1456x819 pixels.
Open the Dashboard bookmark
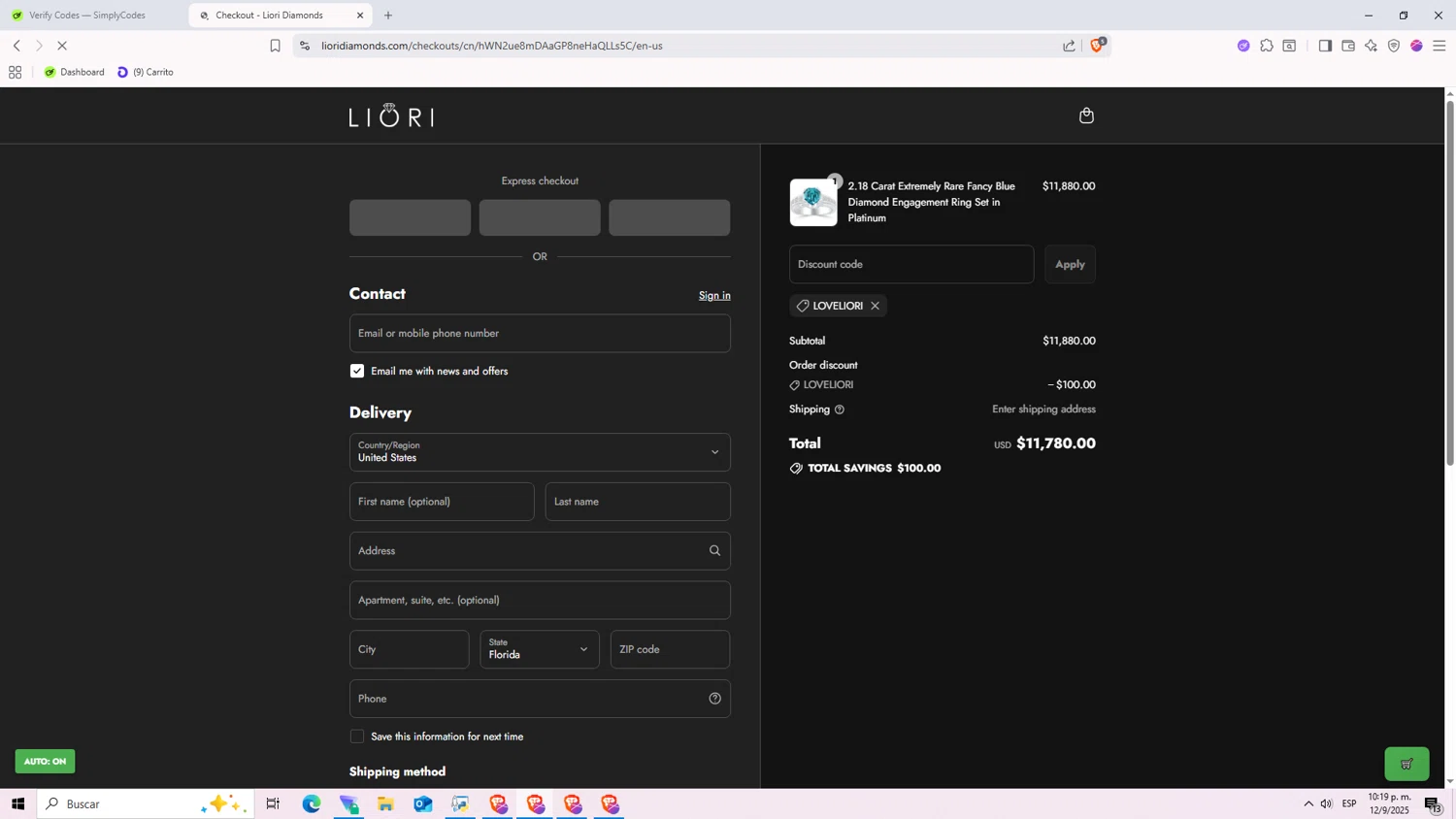point(75,72)
